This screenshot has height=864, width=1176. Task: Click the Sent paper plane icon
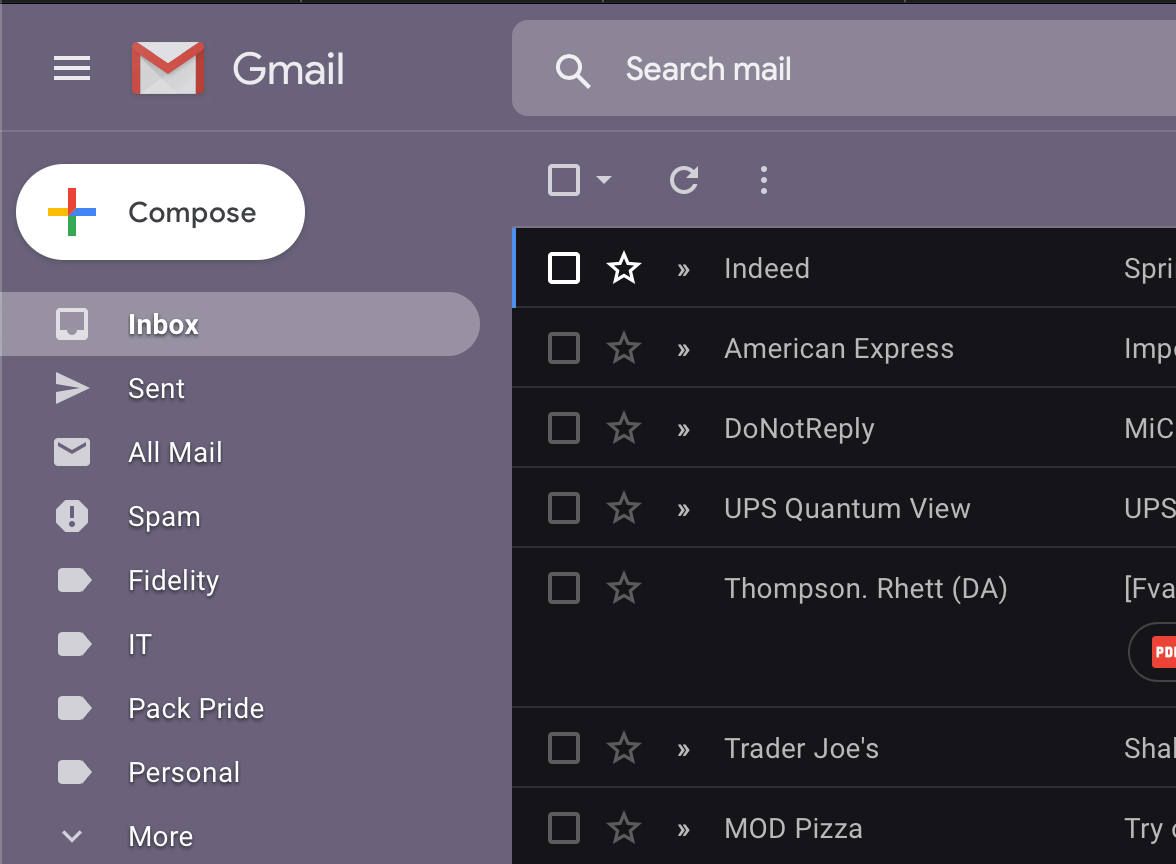point(72,388)
